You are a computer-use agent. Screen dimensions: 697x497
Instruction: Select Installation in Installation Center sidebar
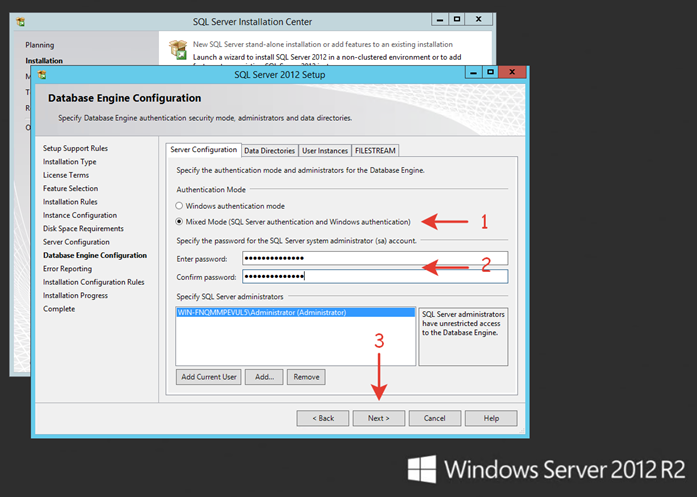44,60
